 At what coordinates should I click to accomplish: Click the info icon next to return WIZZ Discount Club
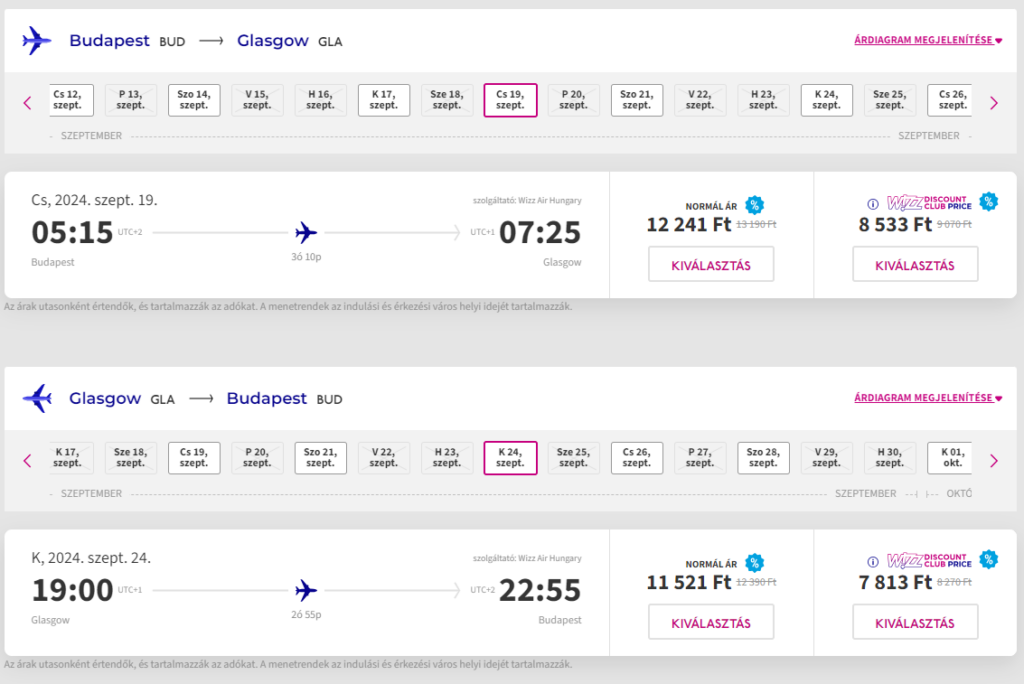point(872,562)
